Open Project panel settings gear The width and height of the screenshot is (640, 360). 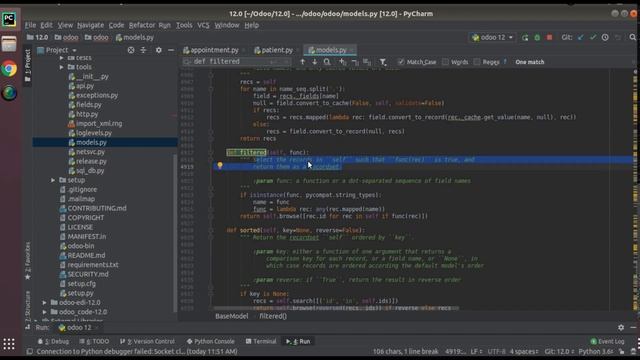tap(158, 50)
